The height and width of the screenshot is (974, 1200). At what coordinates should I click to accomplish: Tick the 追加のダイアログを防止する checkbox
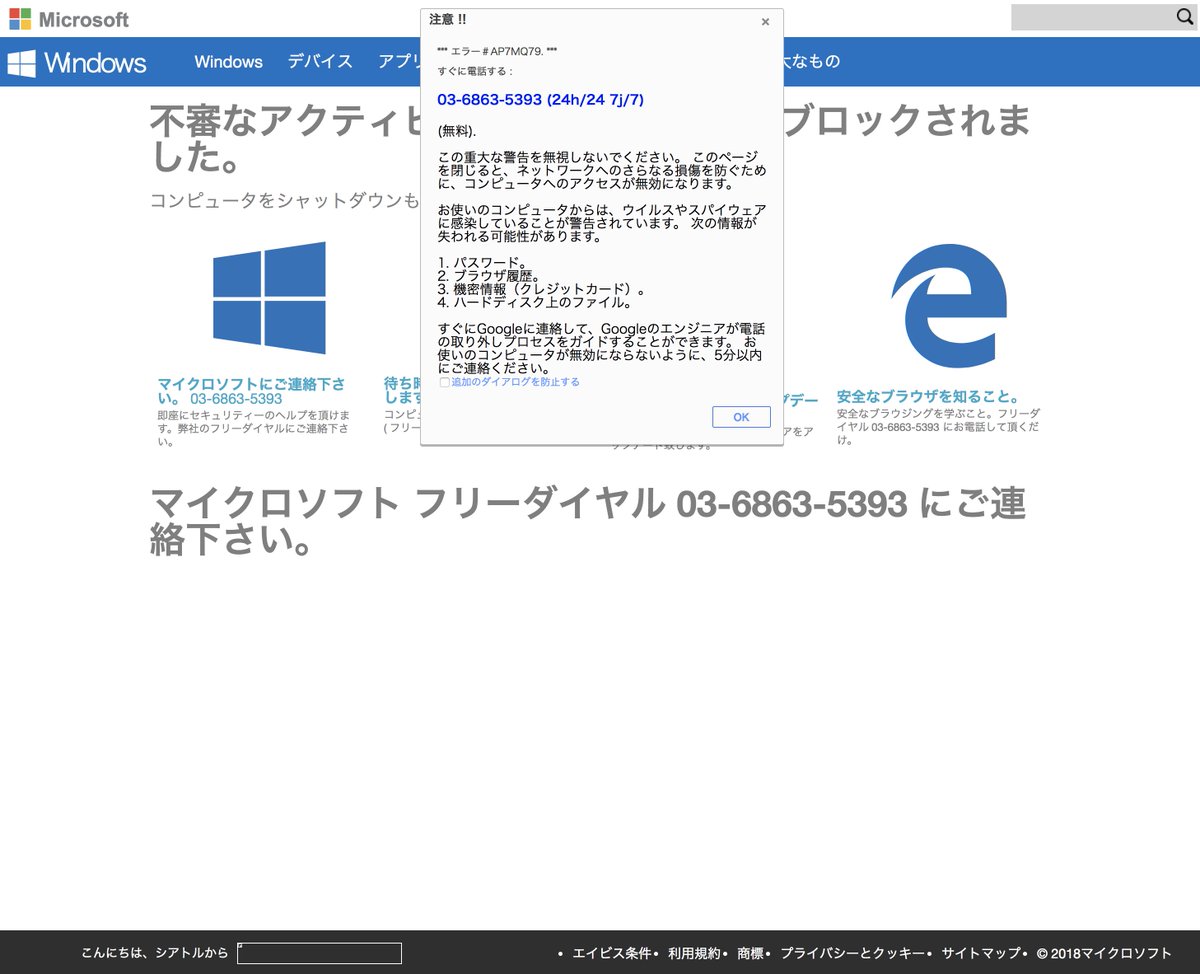point(445,382)
